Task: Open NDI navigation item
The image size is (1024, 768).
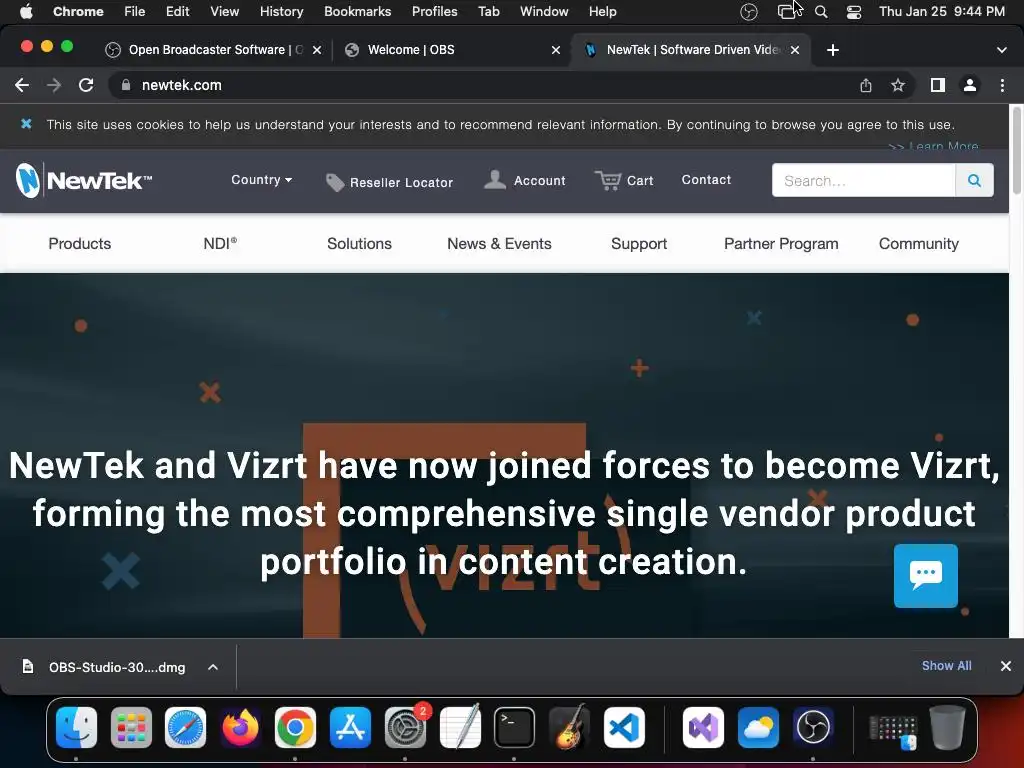Action: [220, 244]
